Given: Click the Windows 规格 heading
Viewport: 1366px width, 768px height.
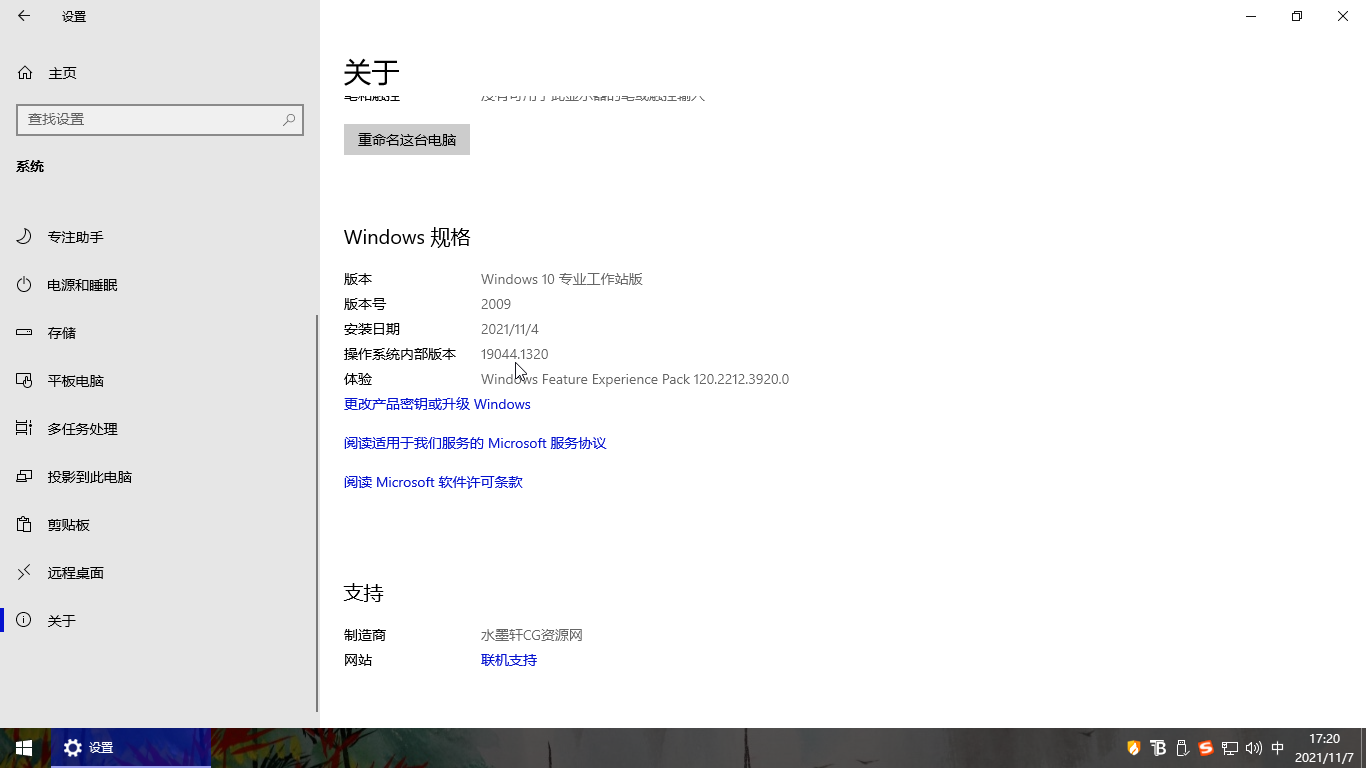Looking at the screenshot, I should 407,237.
